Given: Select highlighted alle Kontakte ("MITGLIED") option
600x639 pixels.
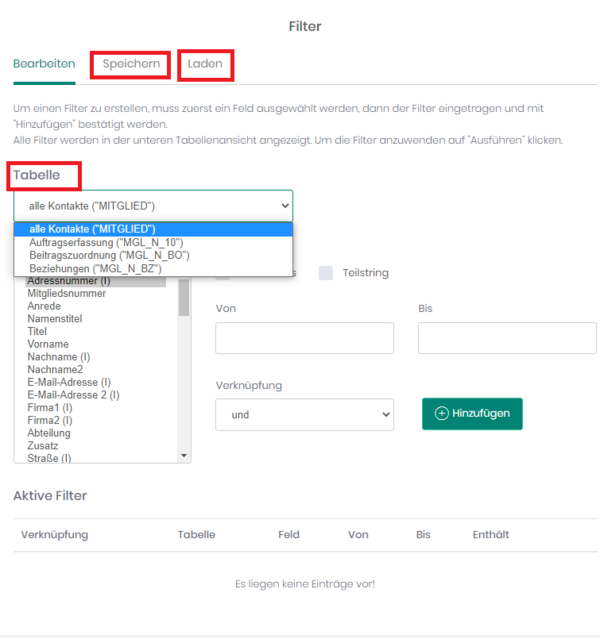Looking at the screenshot, I should pos(153,229).
